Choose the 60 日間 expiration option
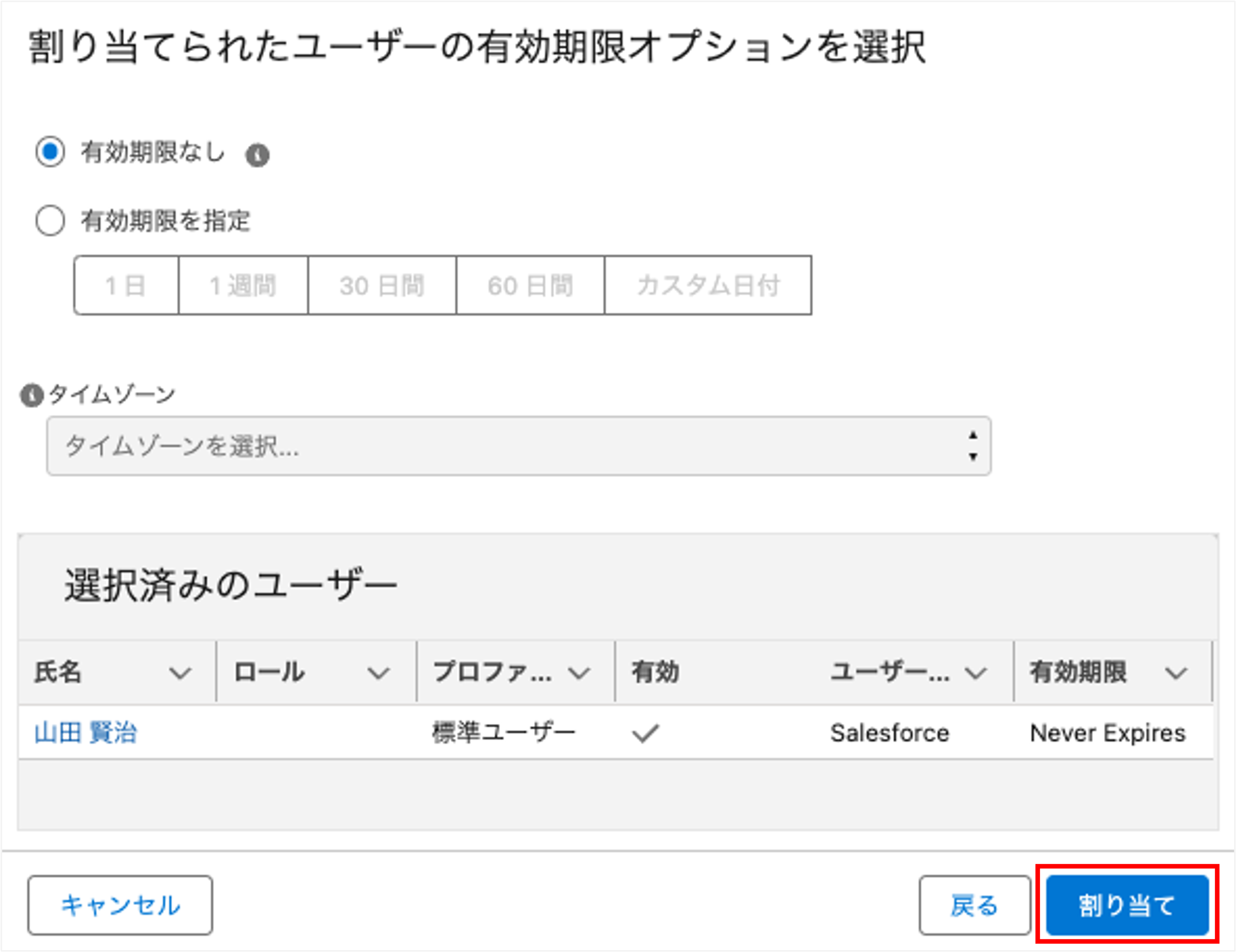Viewport: 1236px width, 952px height. click(530, 285)
